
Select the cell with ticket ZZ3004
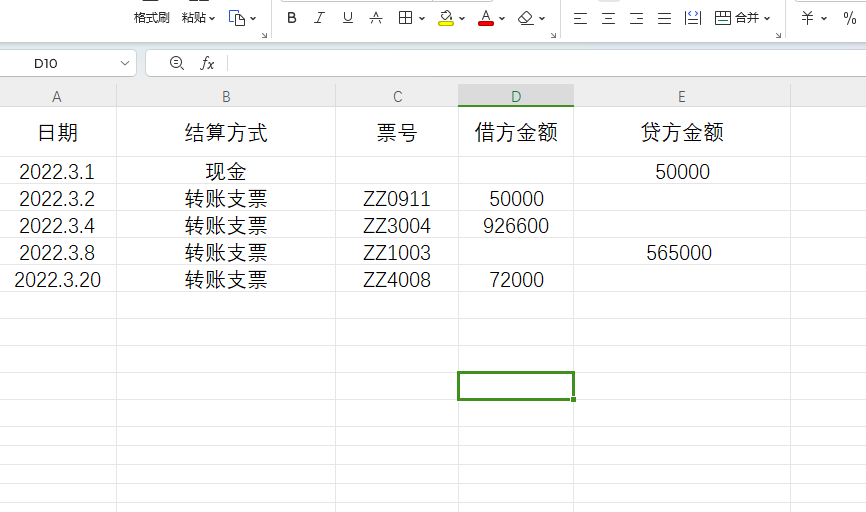pyautogui.click(x=397, y=225)
